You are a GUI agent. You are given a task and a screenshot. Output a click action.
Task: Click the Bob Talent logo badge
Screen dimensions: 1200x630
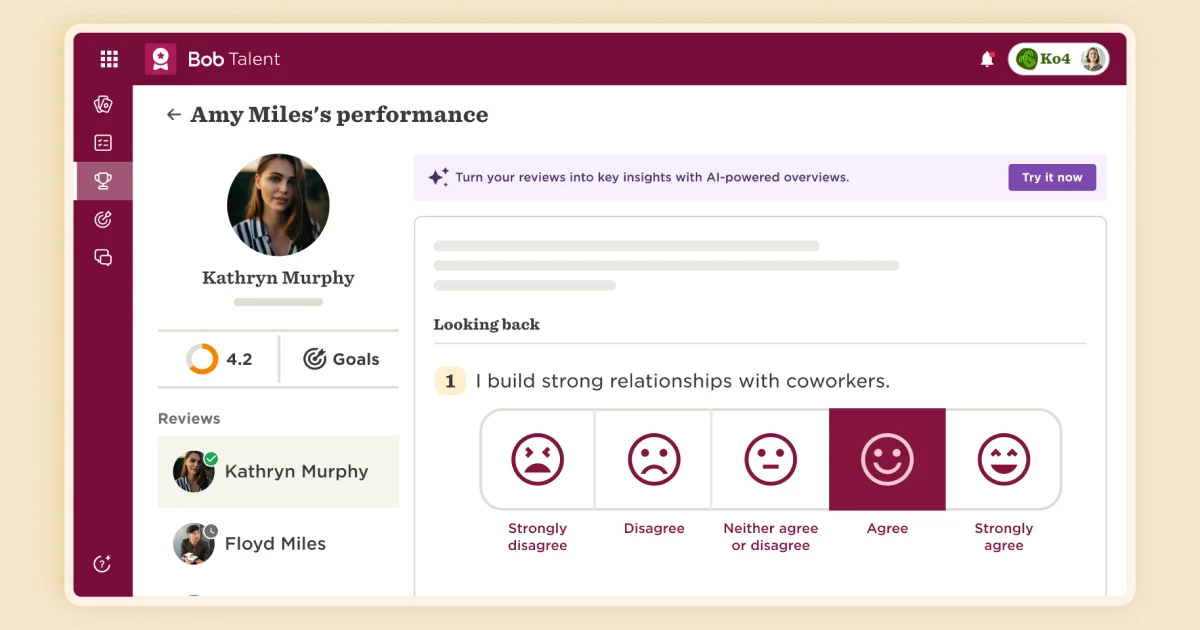click(160, 58)
